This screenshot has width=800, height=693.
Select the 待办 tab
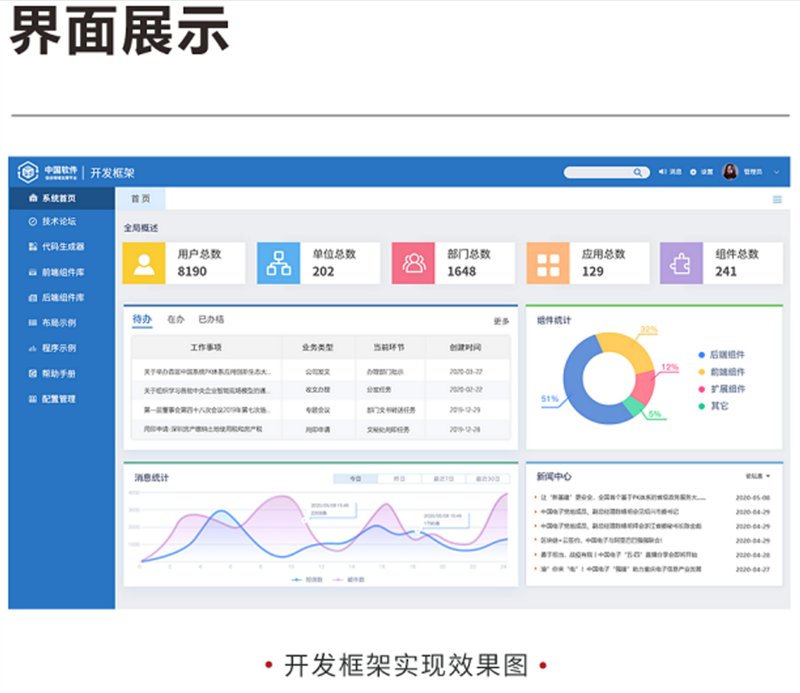(x=142, y=319)
